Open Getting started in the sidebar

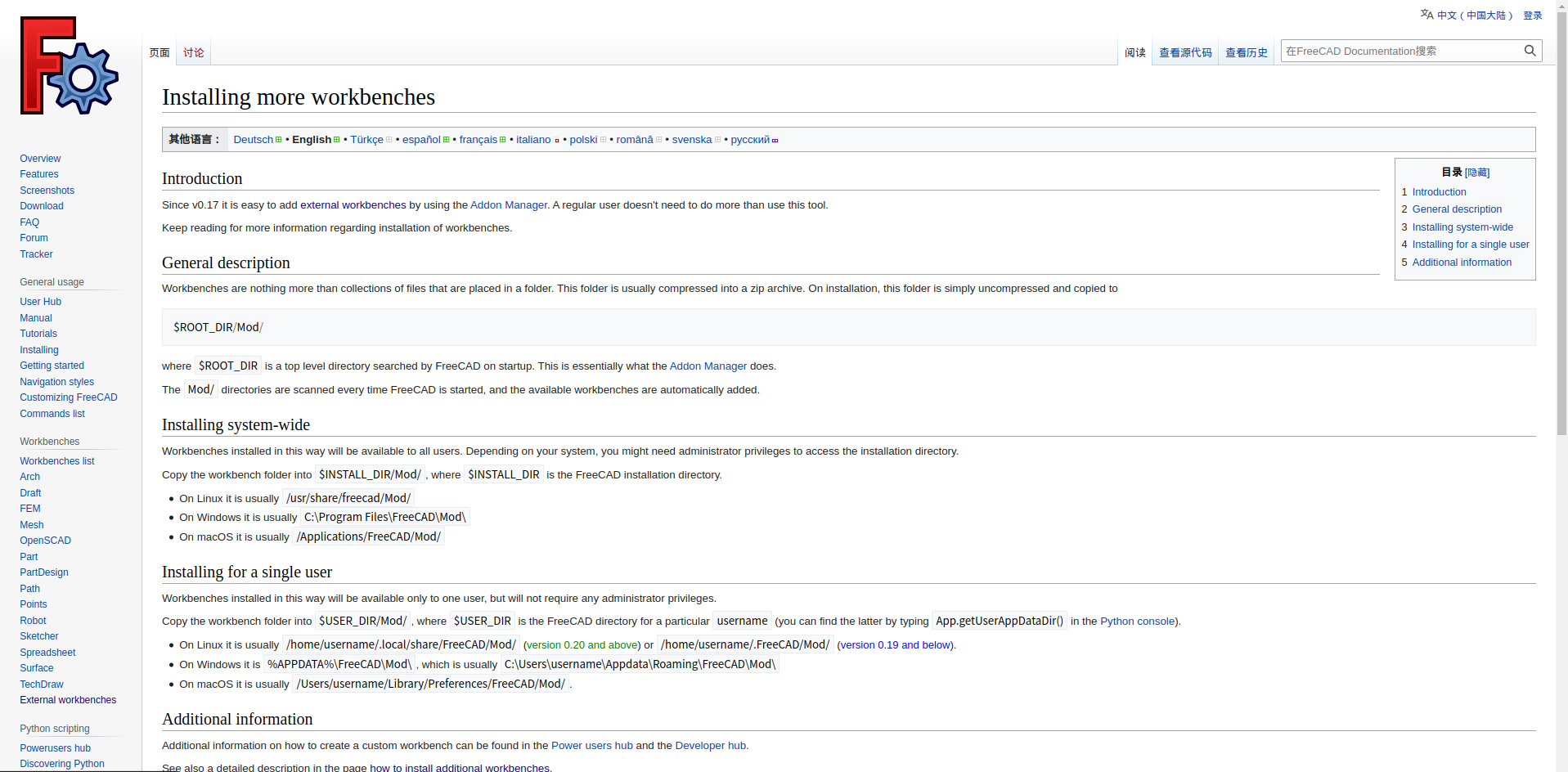[52, 366]
